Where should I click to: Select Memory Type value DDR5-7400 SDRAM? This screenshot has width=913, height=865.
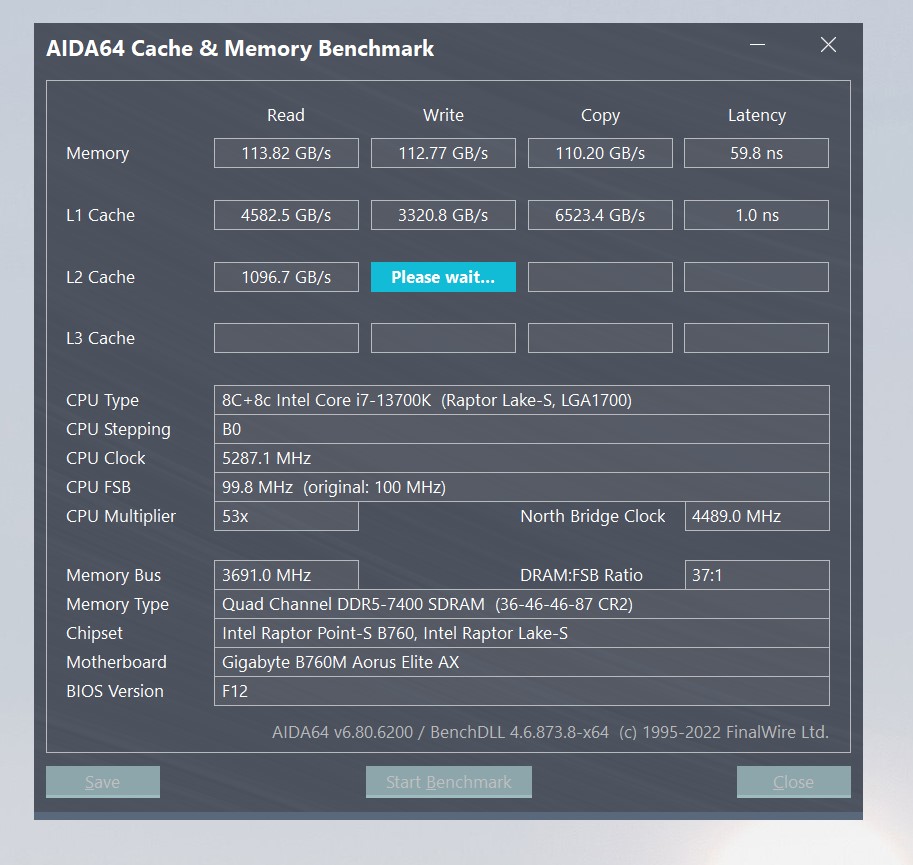point(521,604)
